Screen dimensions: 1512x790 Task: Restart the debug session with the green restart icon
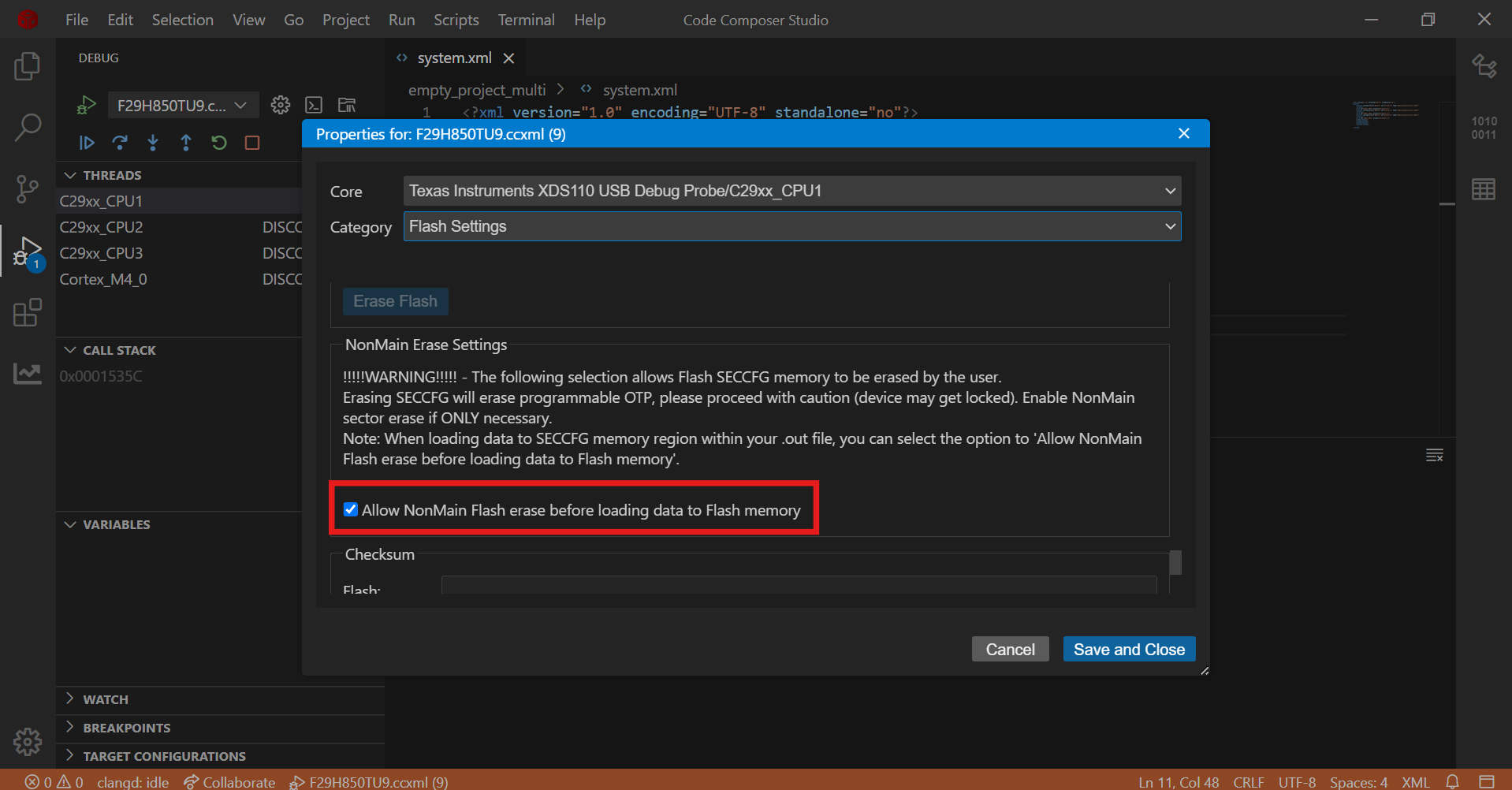tap(218, 143)
